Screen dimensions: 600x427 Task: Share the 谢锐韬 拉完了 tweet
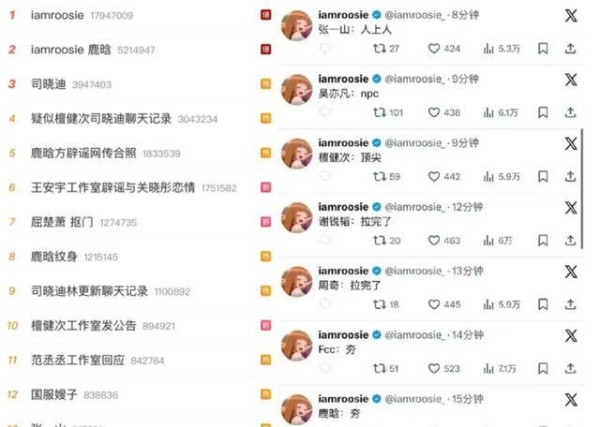click(x=570, y=240)
